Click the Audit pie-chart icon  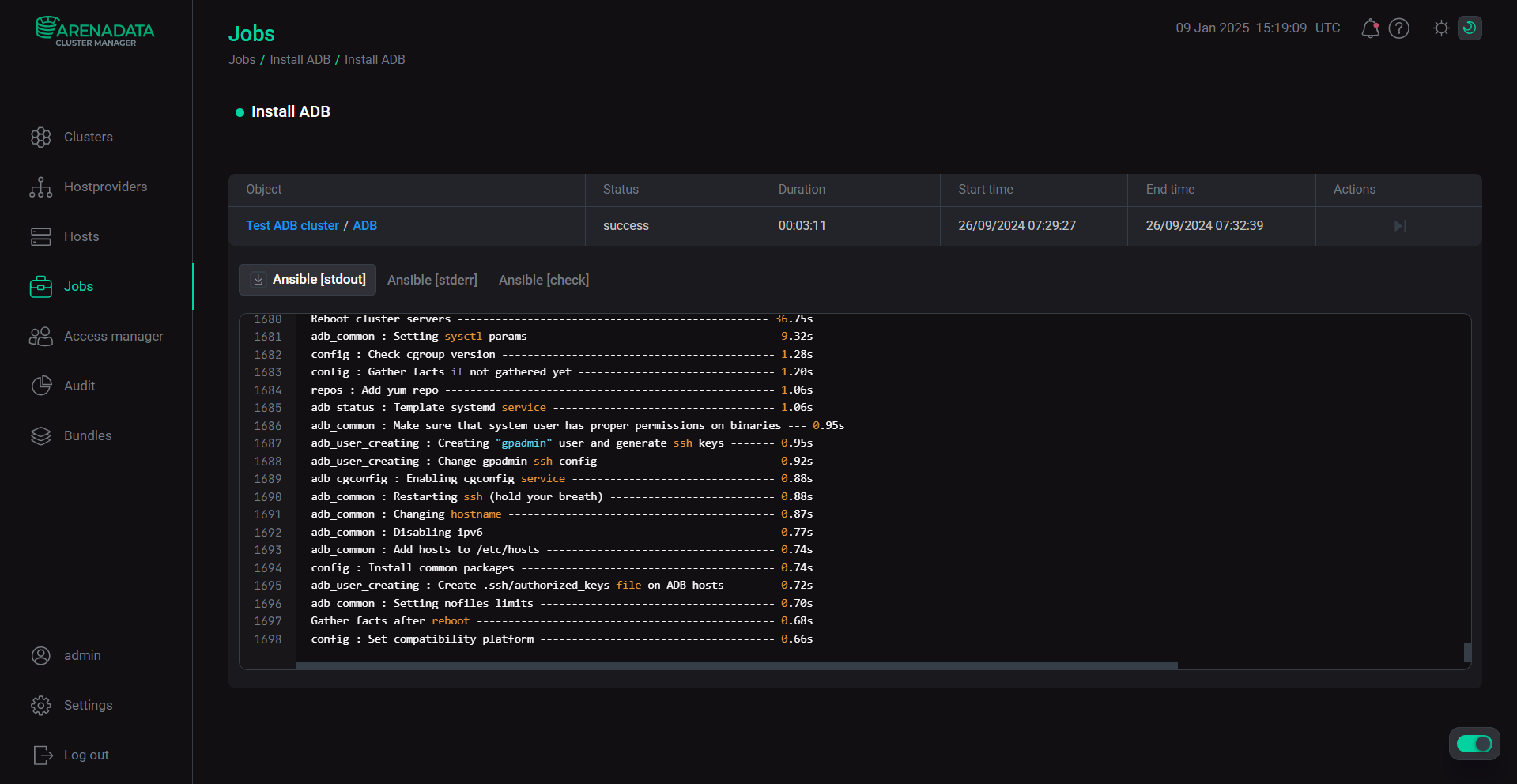(41, 386)
